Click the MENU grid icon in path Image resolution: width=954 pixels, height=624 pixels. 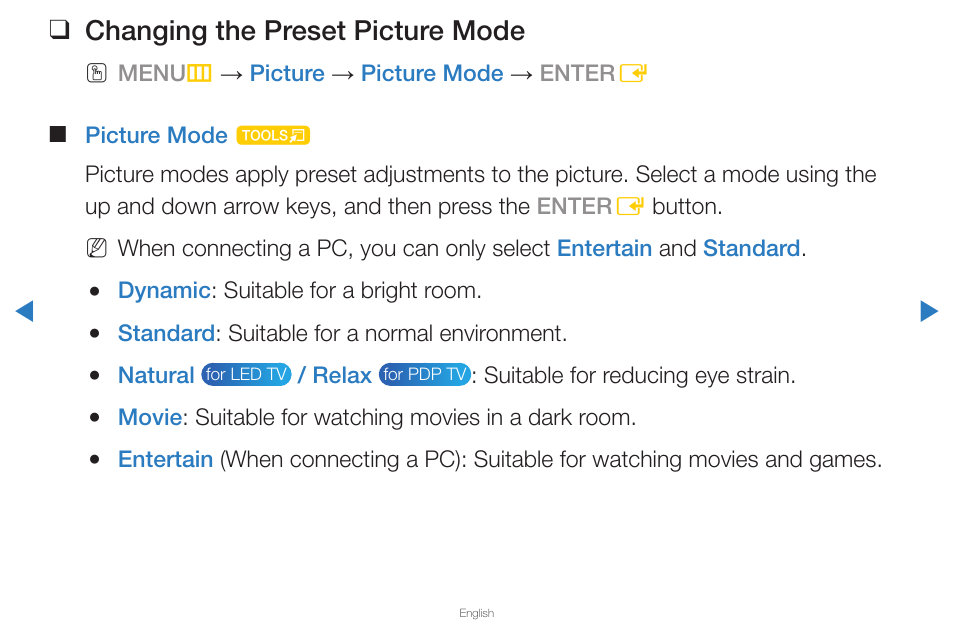point(199,74)
